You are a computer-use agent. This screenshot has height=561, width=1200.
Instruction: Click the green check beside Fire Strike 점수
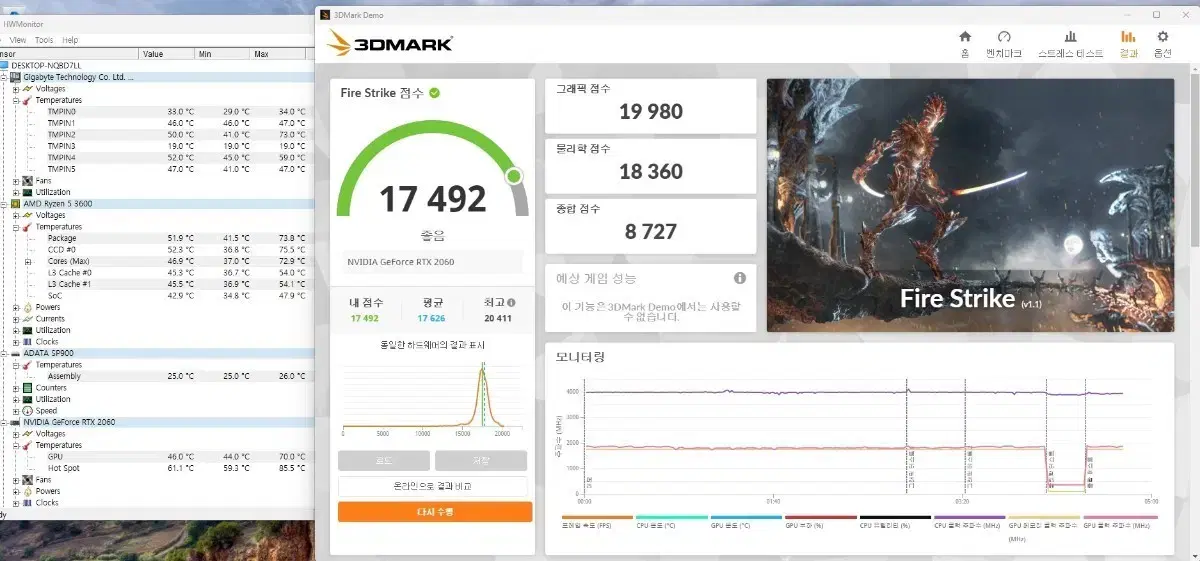click(435, 93)
